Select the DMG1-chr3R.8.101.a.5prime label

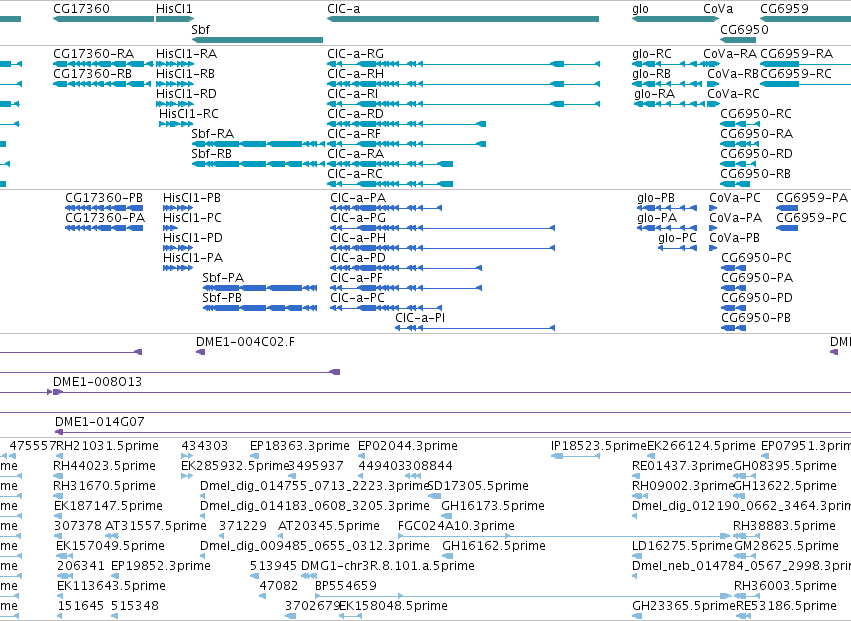388,566
